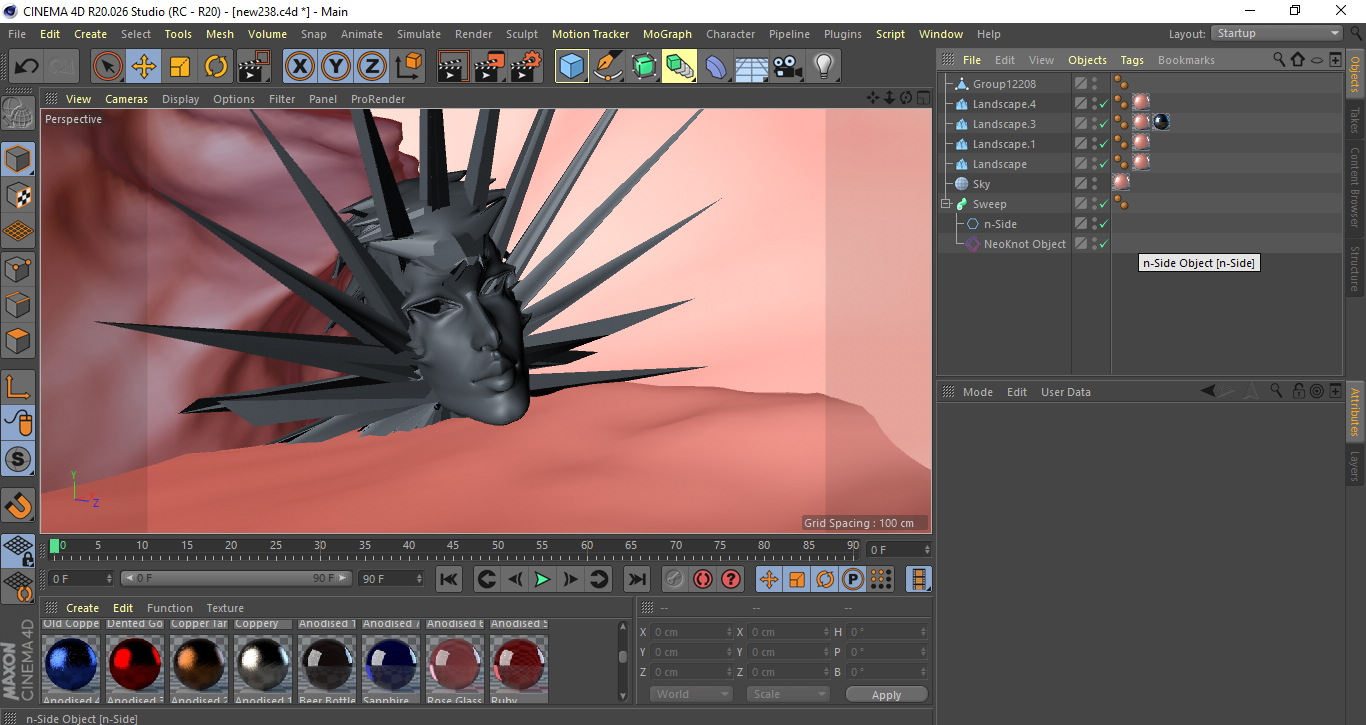Click Landscape.3 material tag sphere
Screen dimensions: 1366x725
click(x=1141, y=122)
